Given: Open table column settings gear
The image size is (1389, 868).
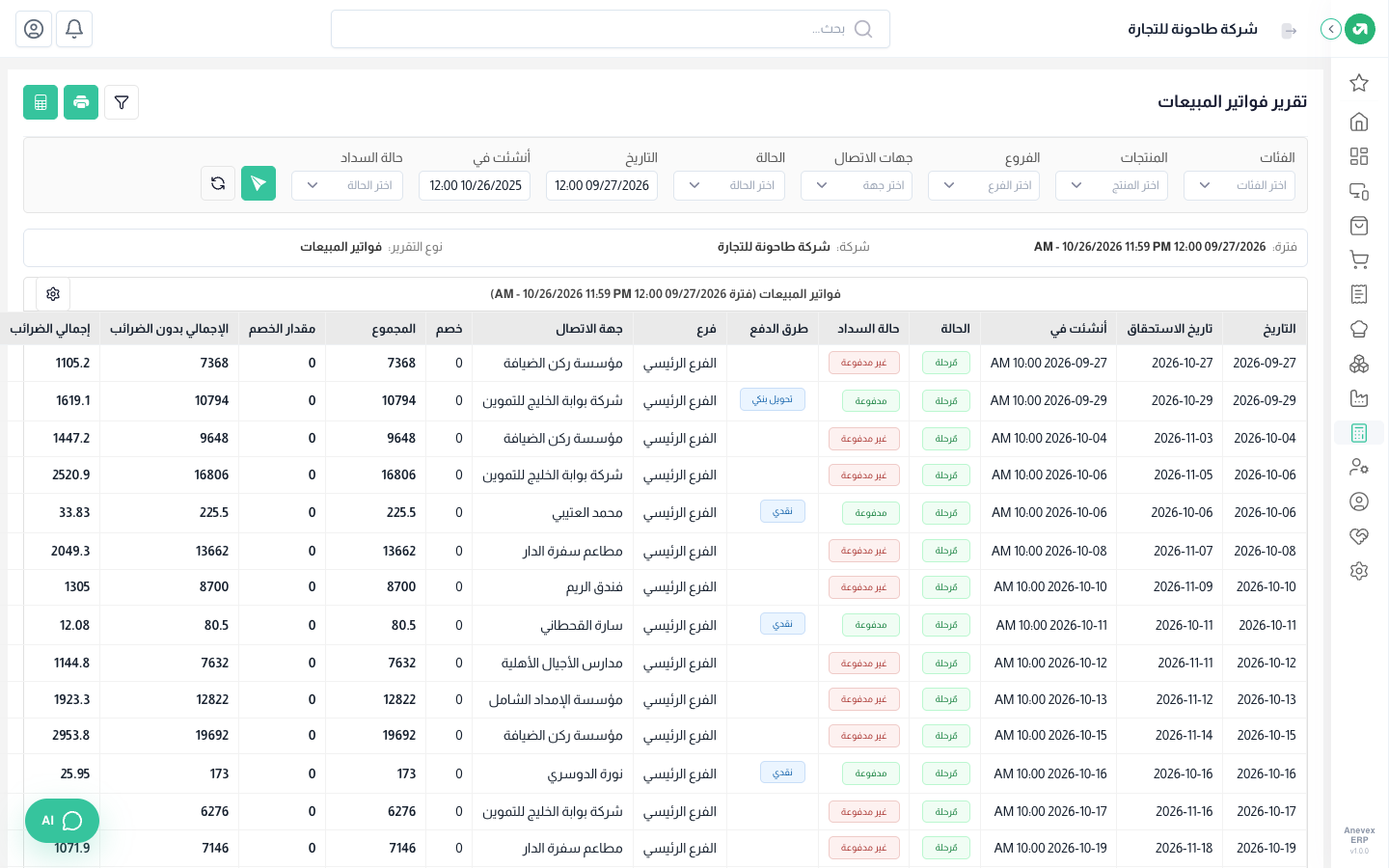Looking at the screenshot, I should (x=53, y=294).
